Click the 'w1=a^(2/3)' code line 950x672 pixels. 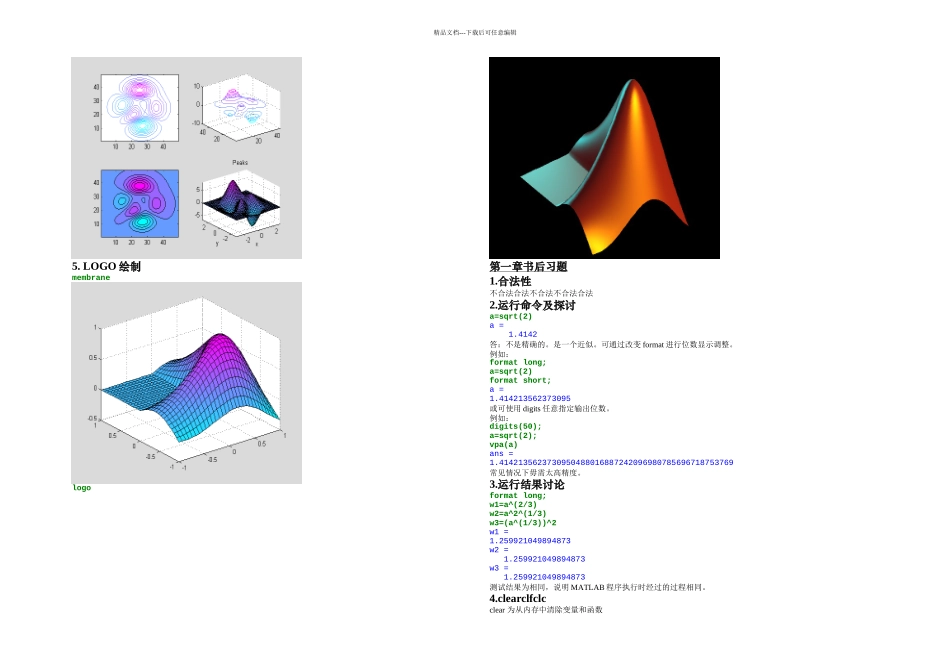click(x=513, y=505)
